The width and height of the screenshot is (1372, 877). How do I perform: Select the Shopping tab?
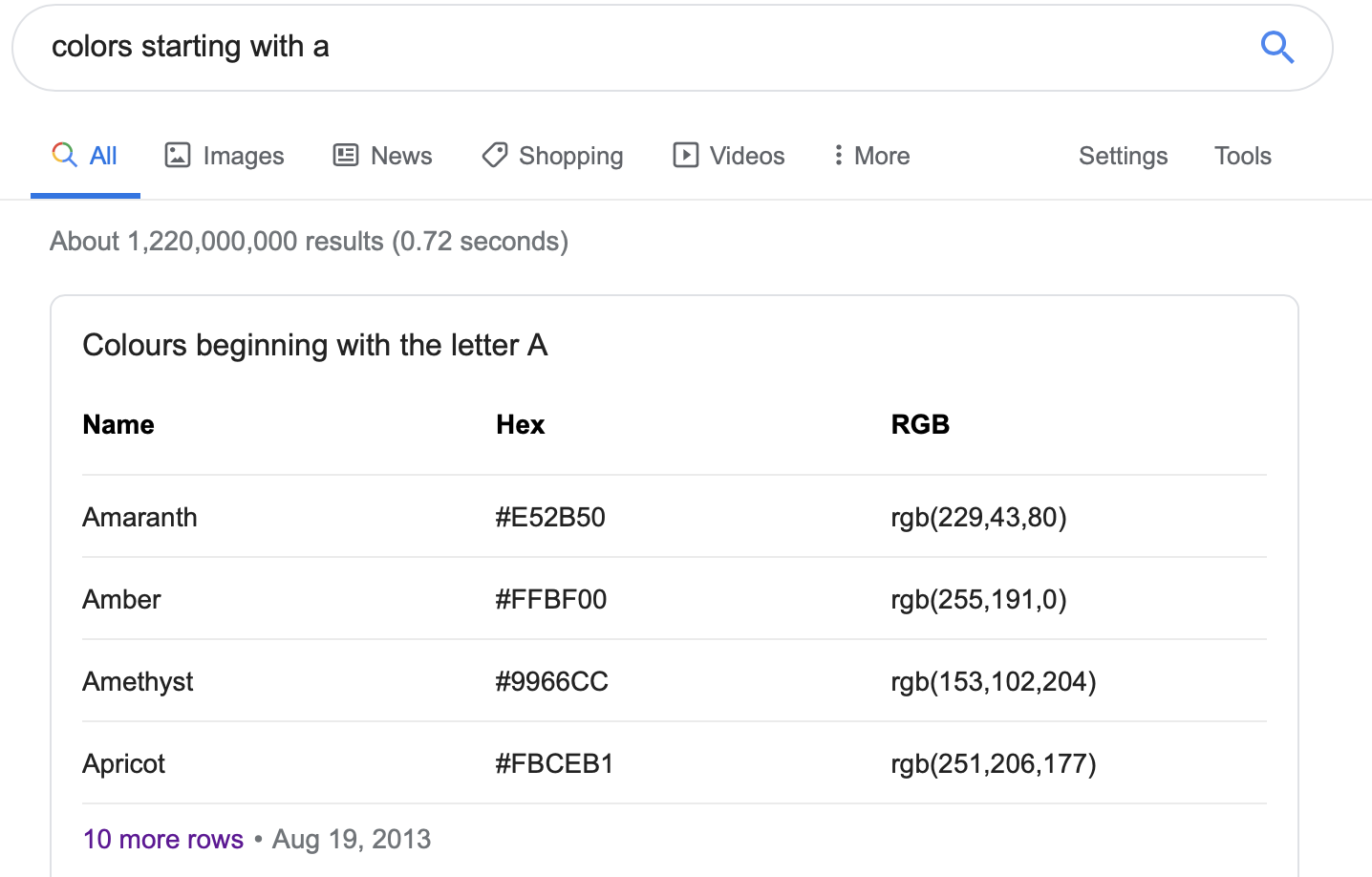(x=552, y=156)
